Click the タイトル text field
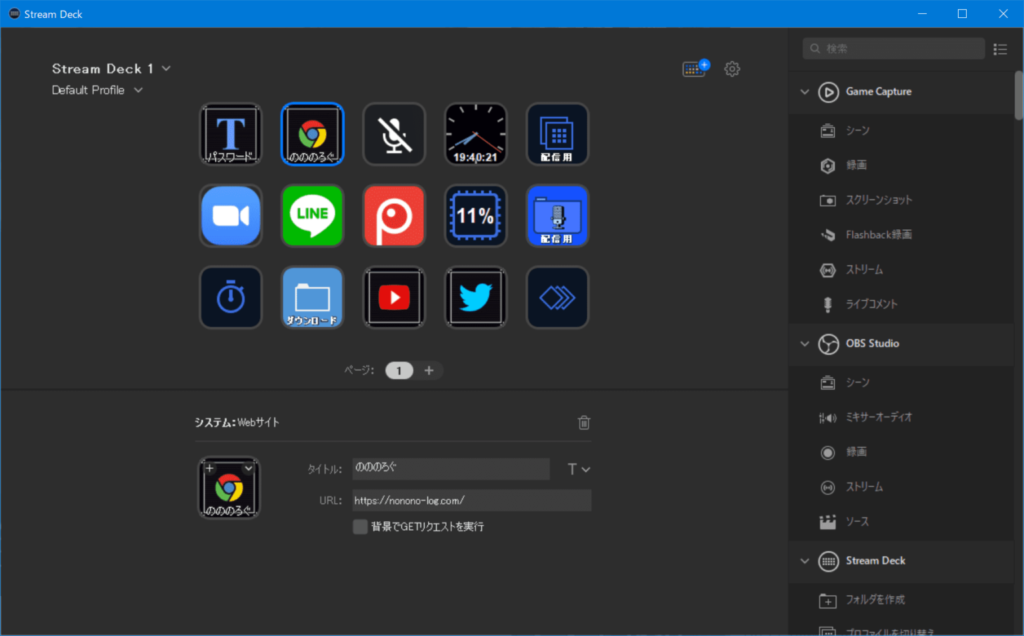The image size is (1024, 636). tap(451, 468)
